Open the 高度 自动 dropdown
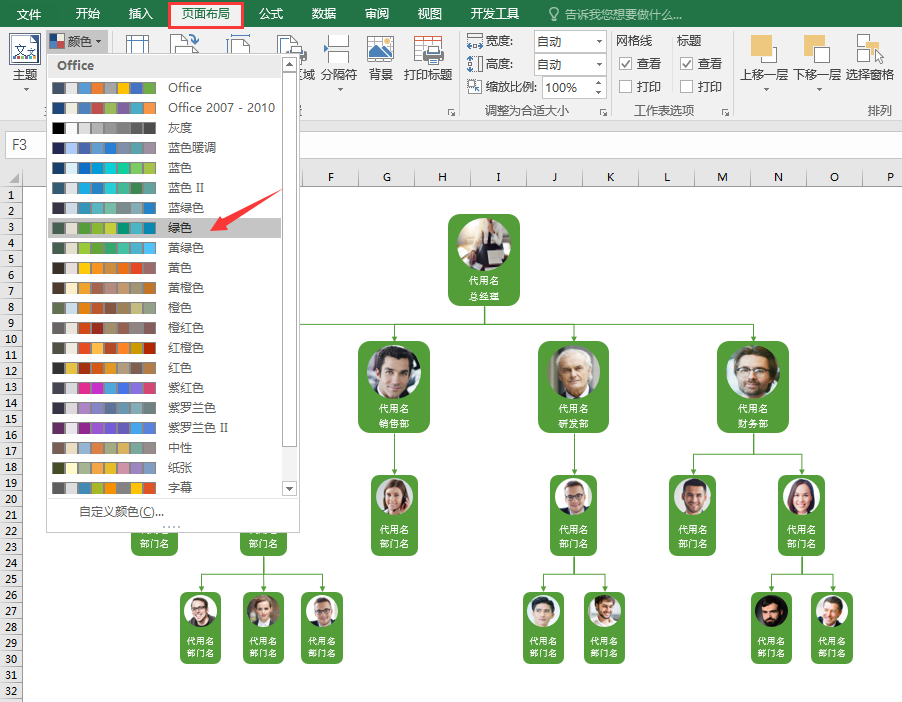902x702 pixels. 599,64
